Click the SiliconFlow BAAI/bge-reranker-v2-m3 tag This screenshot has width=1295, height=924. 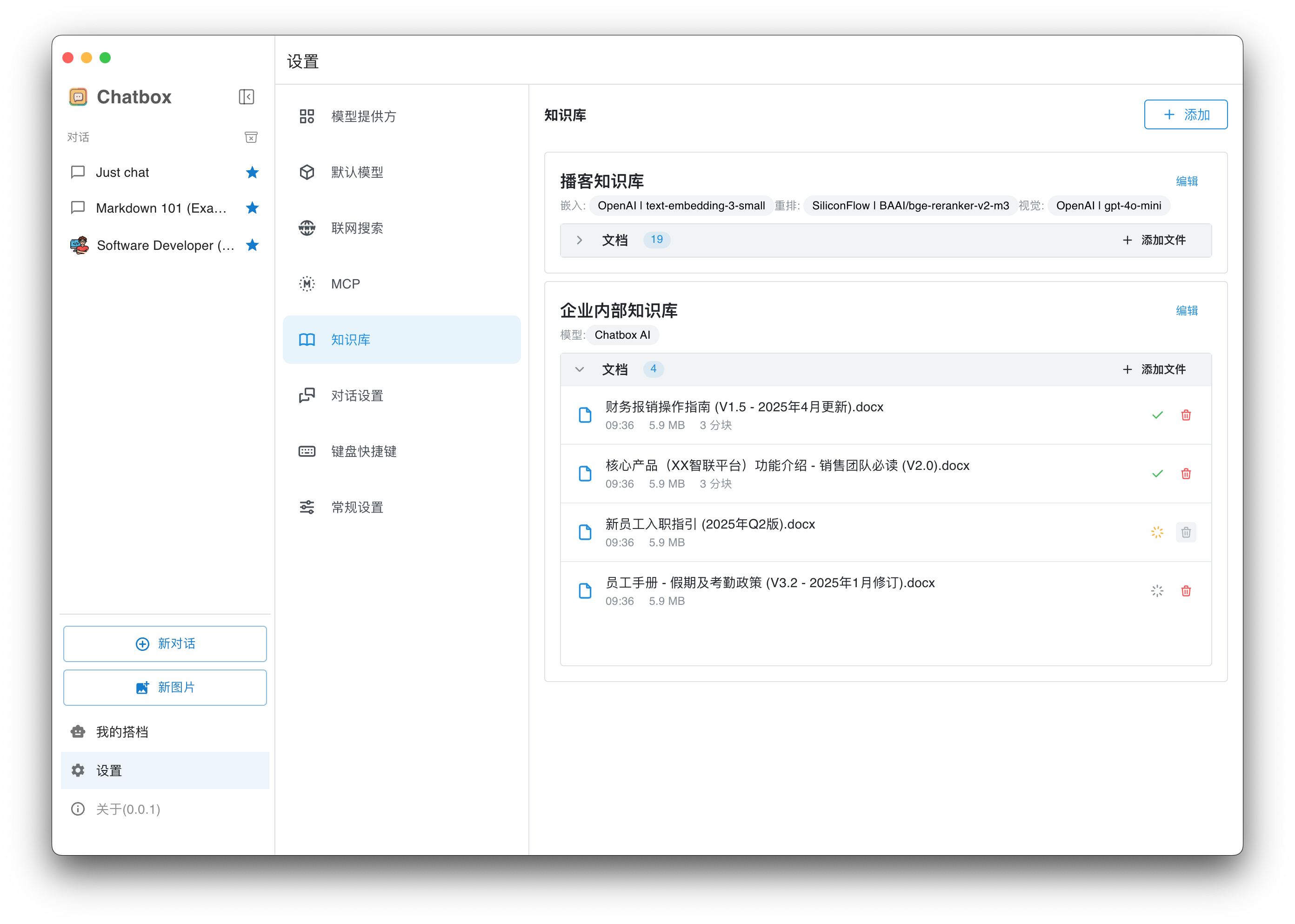coord(910,205)
